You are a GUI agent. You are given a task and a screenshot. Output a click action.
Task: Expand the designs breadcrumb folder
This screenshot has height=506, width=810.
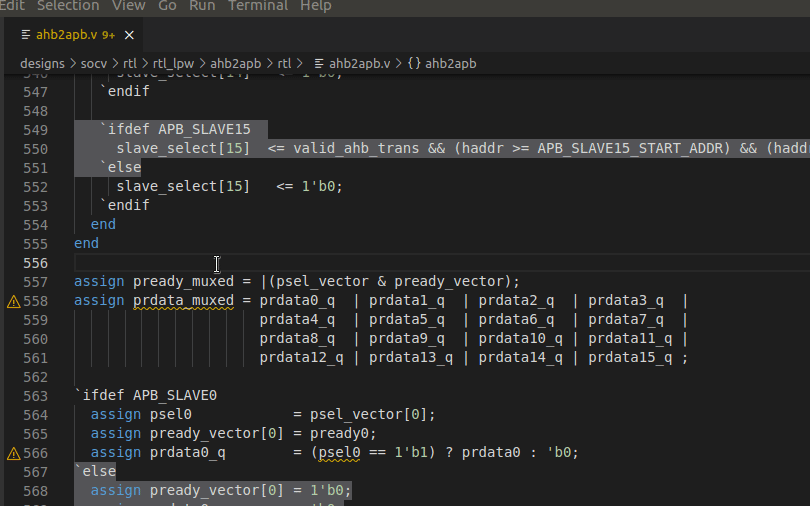pyautogui.click(x=42, y=63)
